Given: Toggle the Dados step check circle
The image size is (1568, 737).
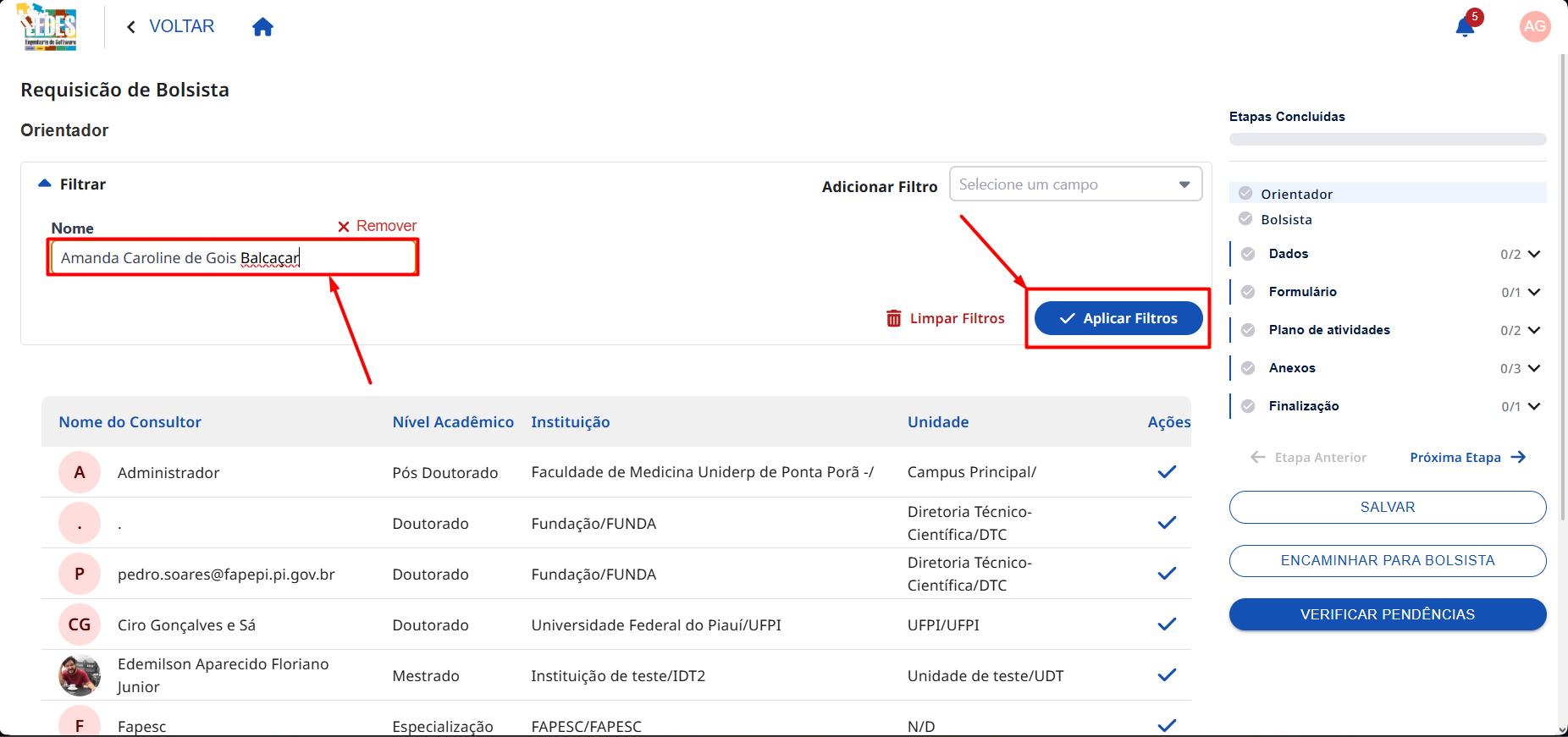Looking at the screenshot, I should click(x=1248, y=254).
